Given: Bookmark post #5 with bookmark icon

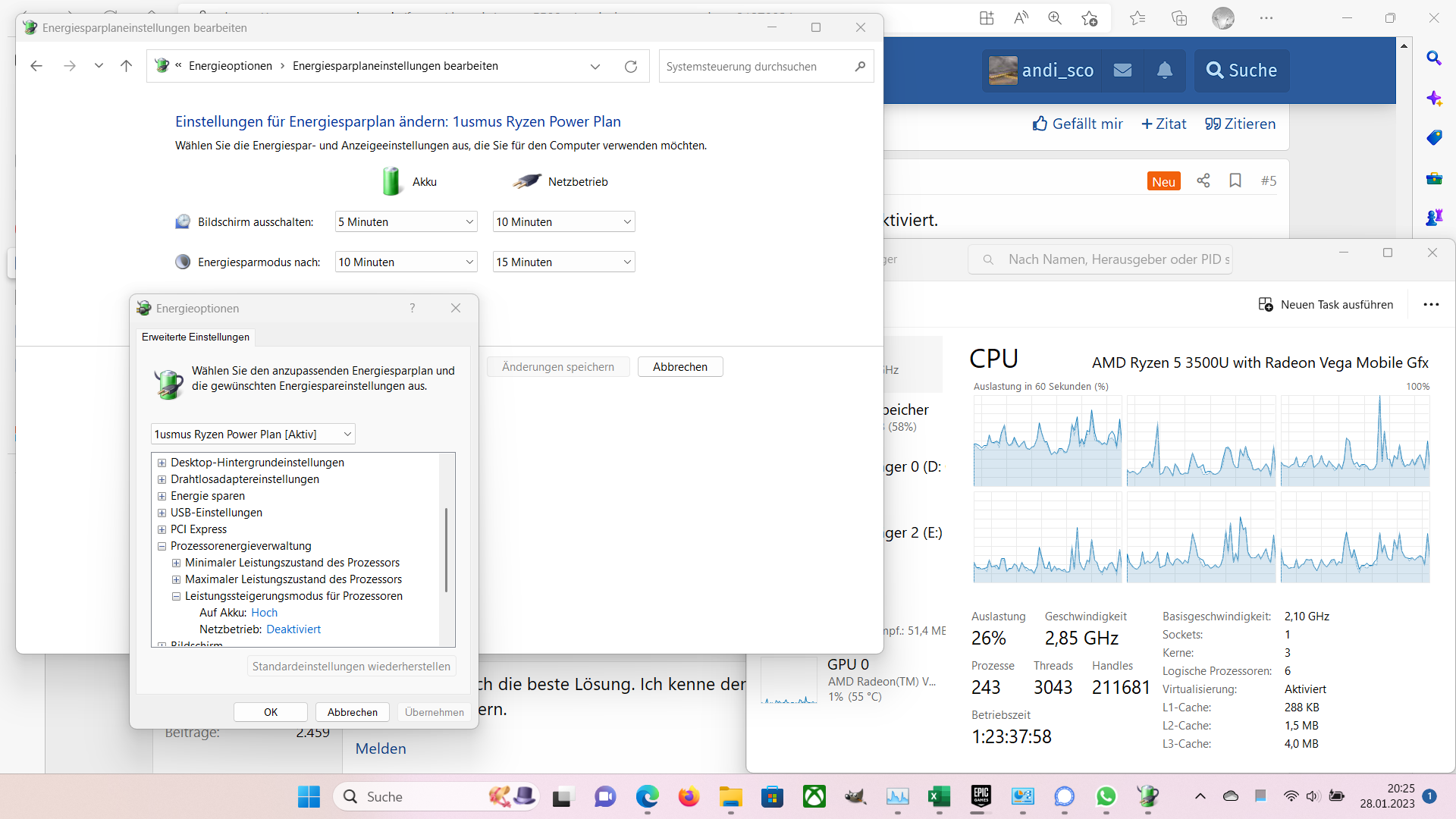Looking at the screenshot, I should pyautogui.click(x=1235, y=180).
